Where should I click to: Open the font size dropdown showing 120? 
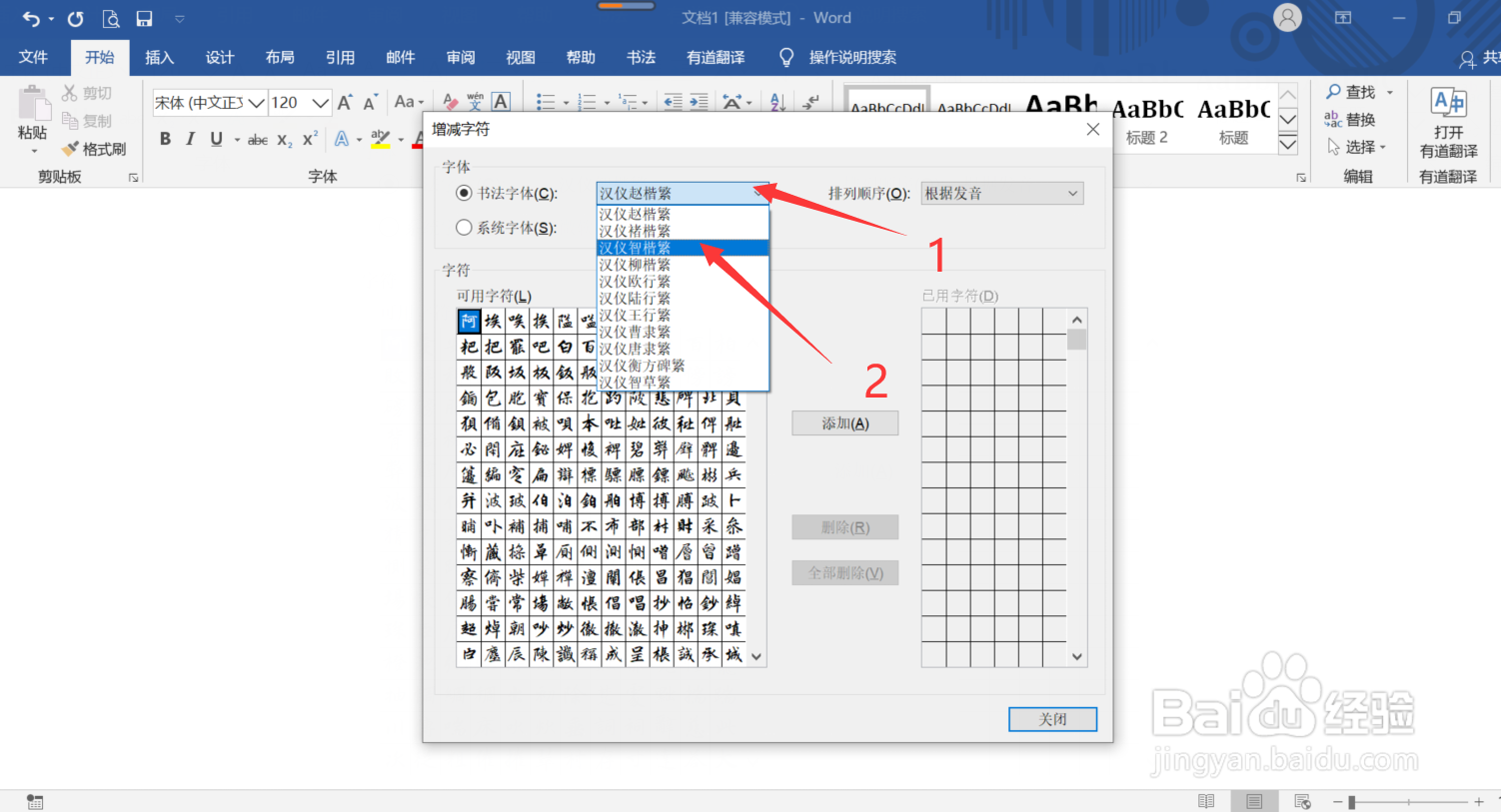(320, 102)
